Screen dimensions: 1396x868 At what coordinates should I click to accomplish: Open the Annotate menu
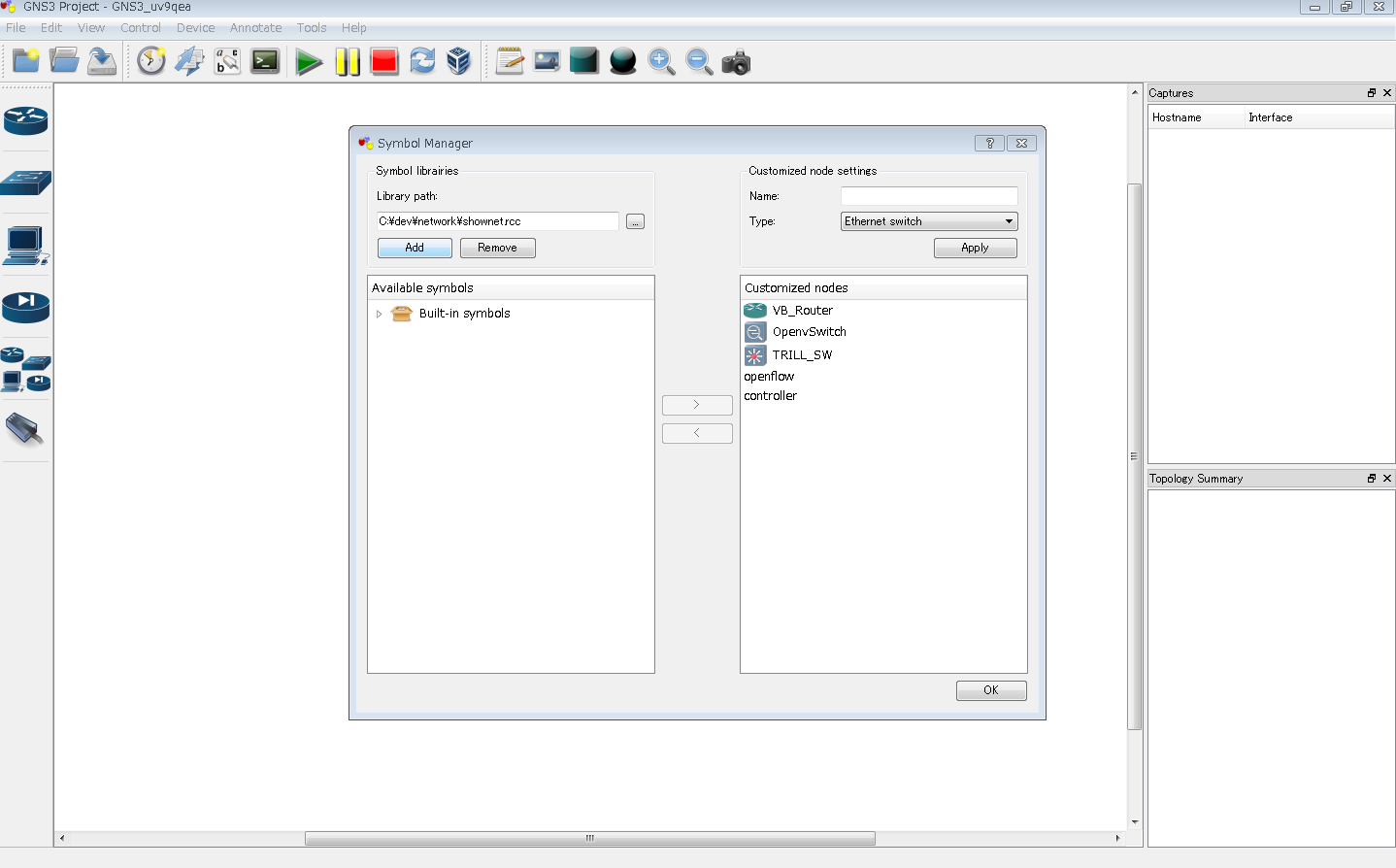(x=255, y=27)
